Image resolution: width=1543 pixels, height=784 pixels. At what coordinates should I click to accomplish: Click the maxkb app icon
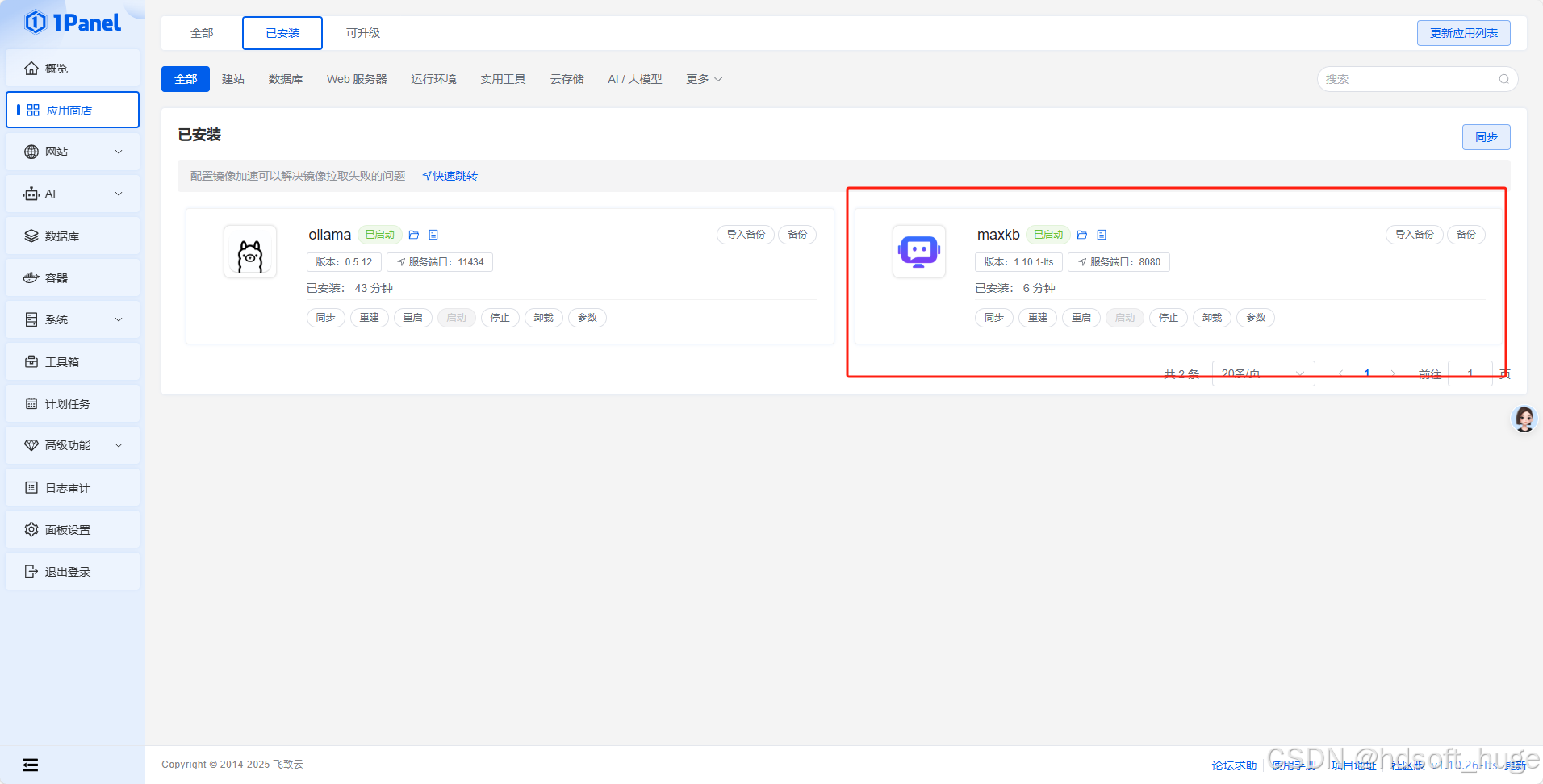[919, 252]
